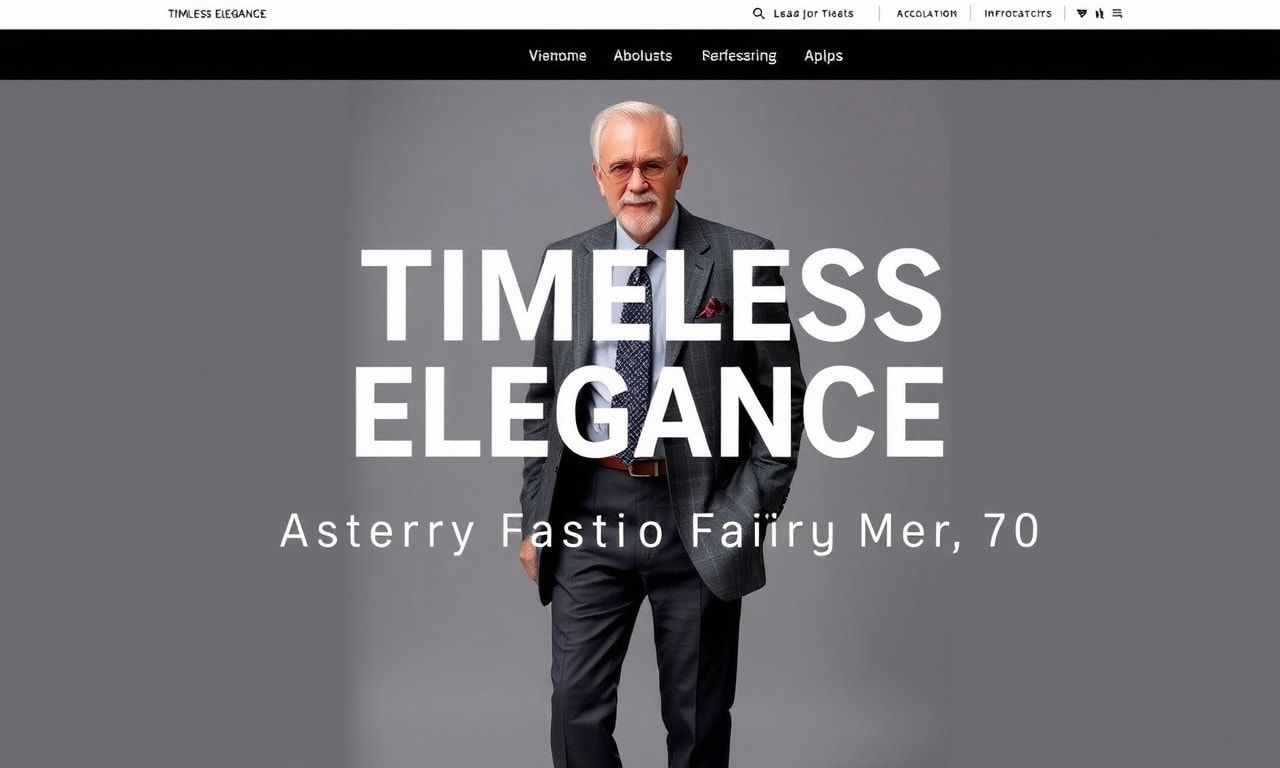Open the Perfessring nav item
Screen dimensions: 1280x768
(x=739, y=56)
